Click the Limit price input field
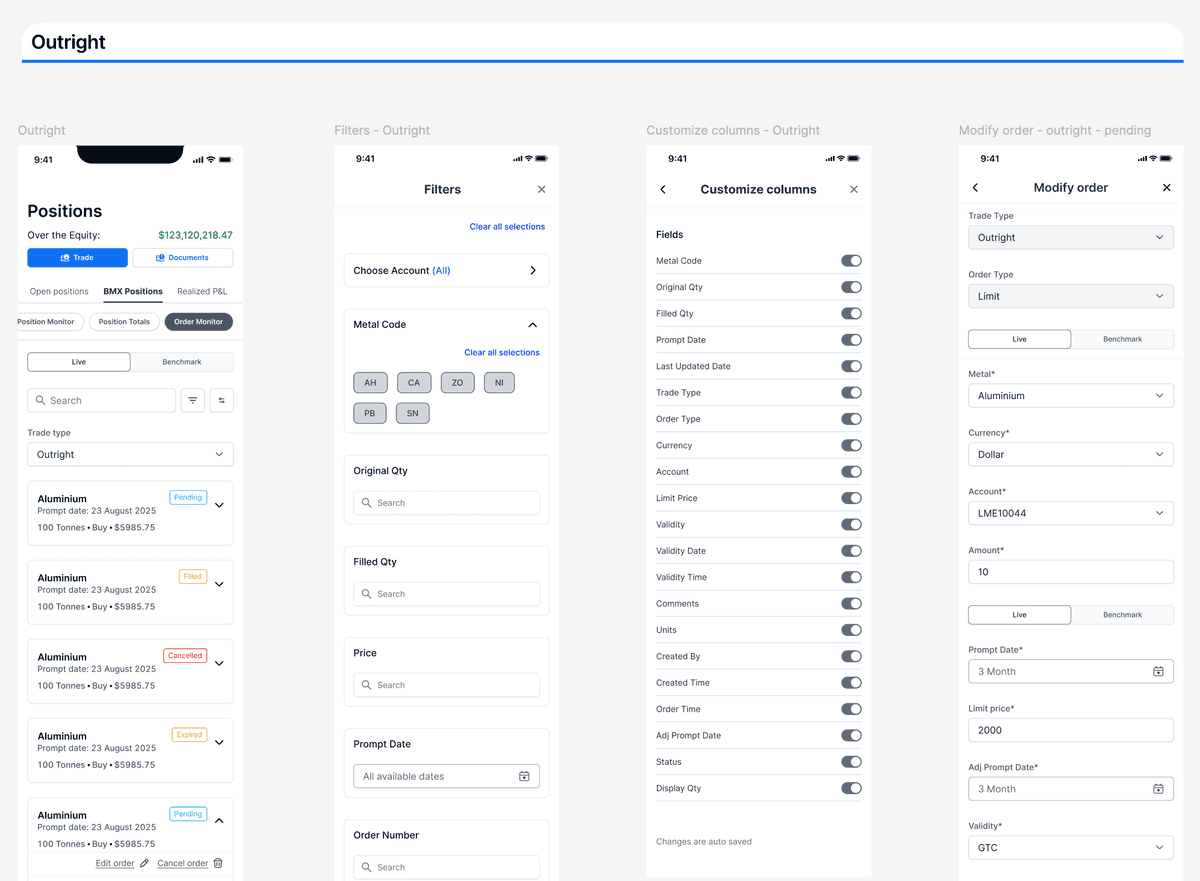 pos(1071,730)
